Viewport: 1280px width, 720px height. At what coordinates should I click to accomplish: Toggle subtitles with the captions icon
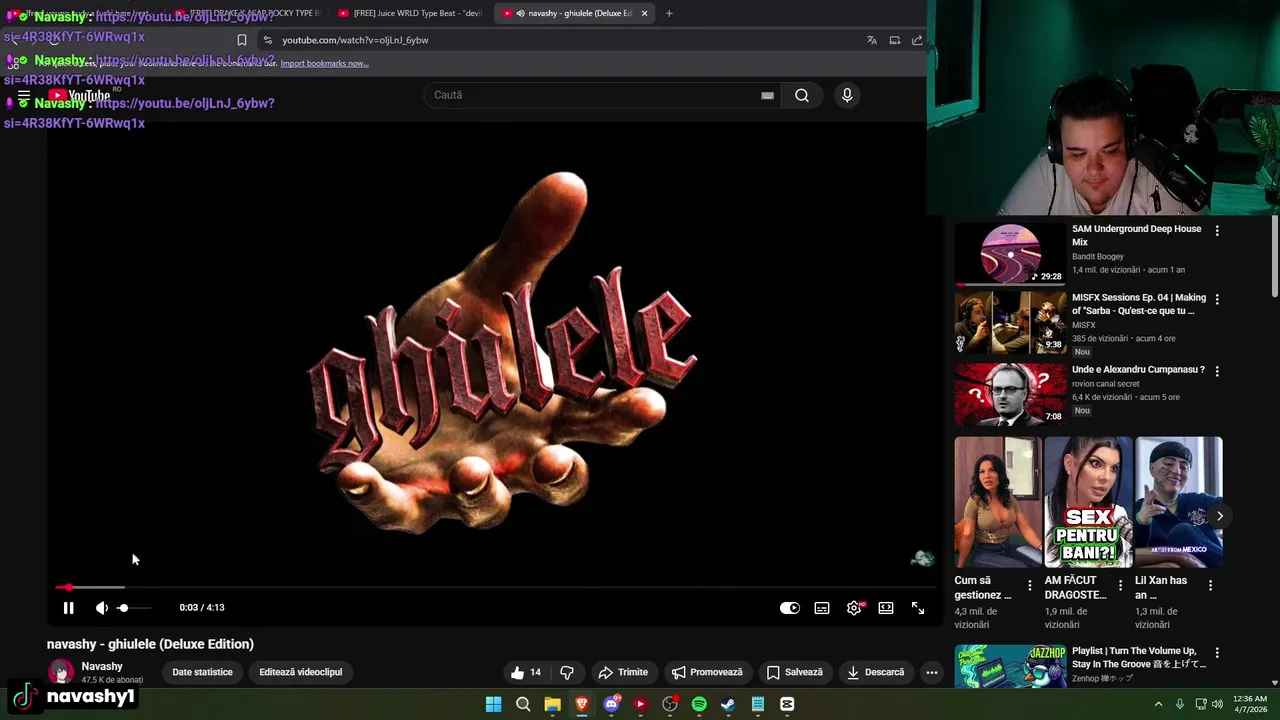(822, 608)
